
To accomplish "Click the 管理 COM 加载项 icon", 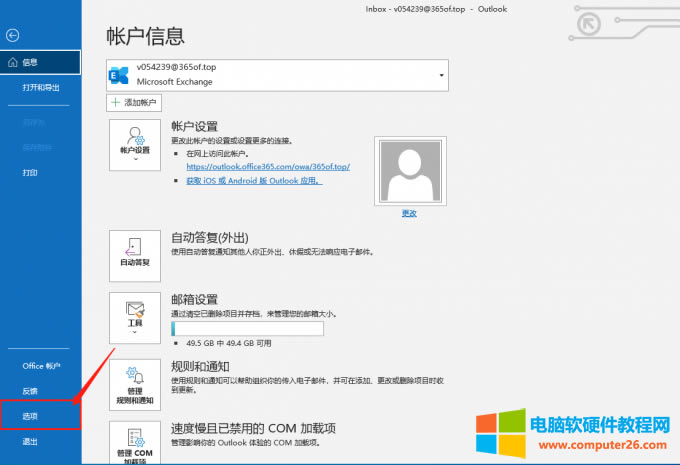I will tap(134, 442).
